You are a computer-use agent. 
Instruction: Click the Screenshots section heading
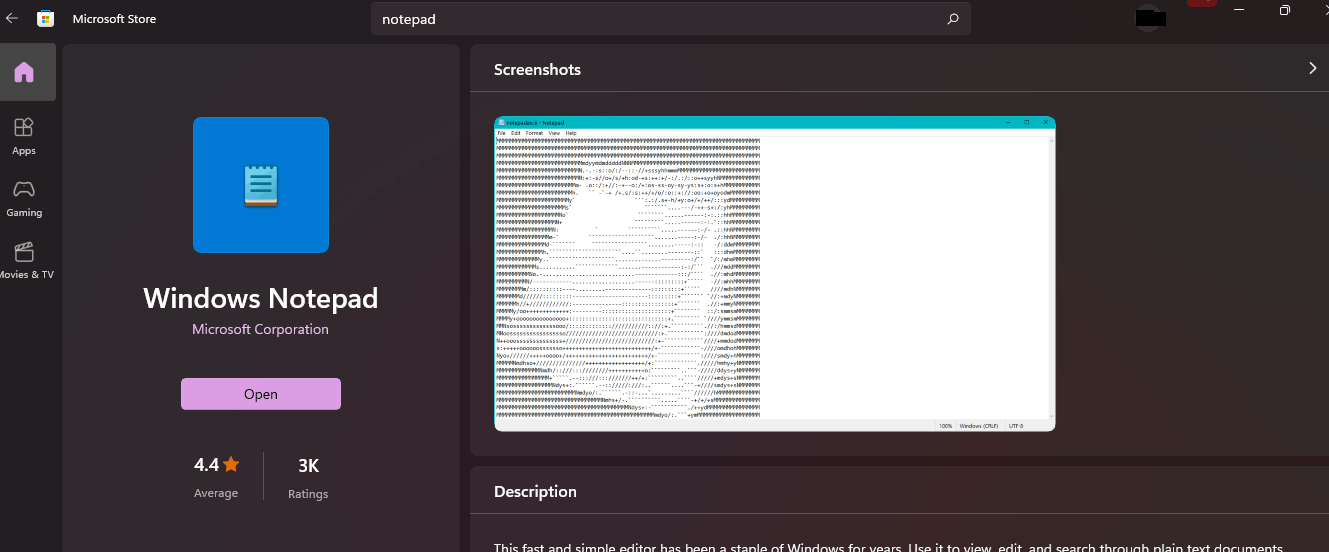(537, 69)
